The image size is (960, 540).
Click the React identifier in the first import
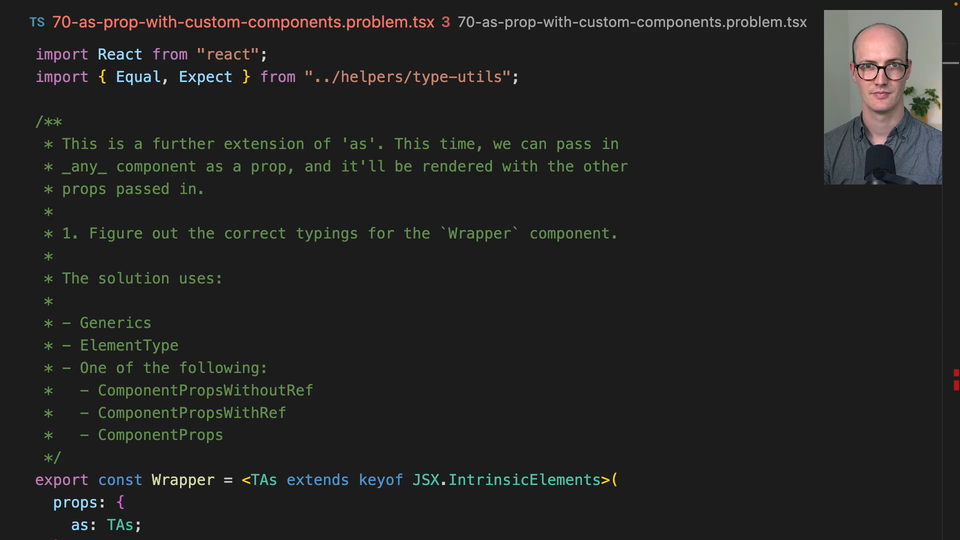(120, 54)
